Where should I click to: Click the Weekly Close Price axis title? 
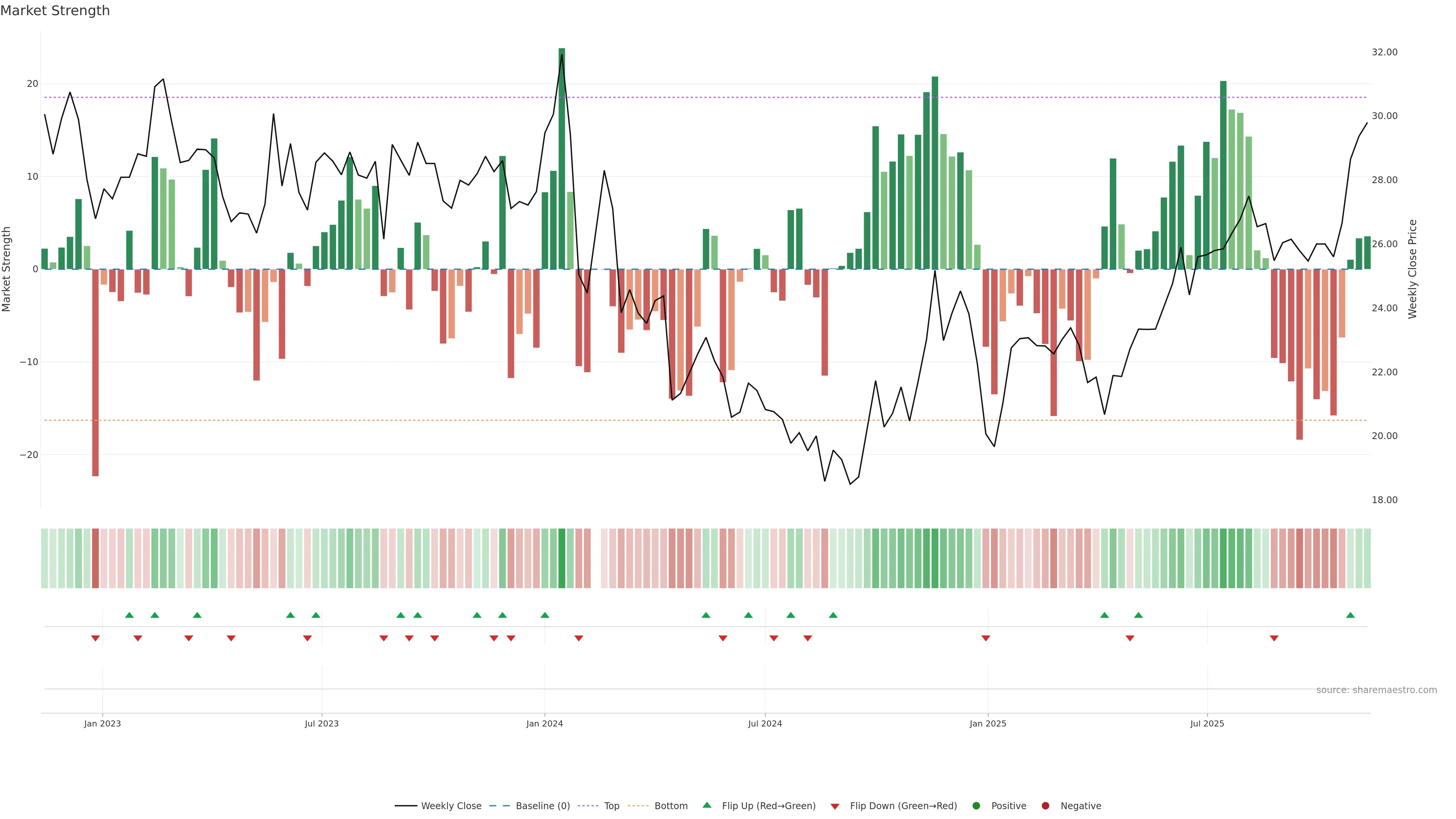tap(1412, 269)
